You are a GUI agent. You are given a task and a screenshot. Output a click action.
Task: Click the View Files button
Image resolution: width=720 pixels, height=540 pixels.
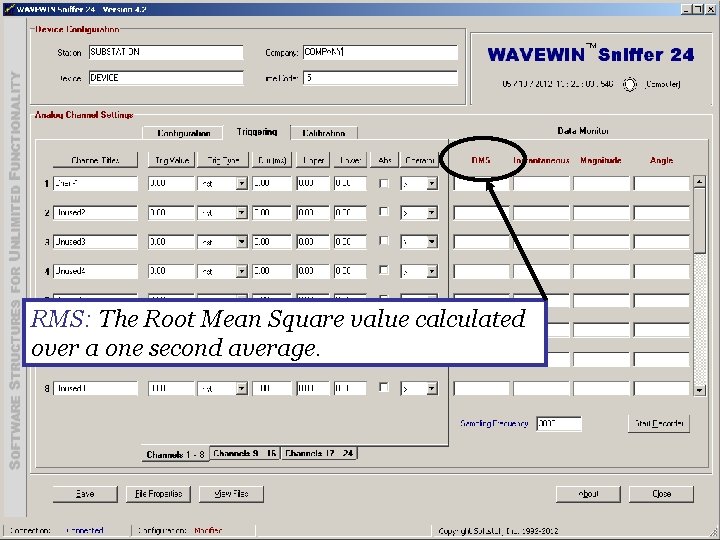[x=231, y=494]
